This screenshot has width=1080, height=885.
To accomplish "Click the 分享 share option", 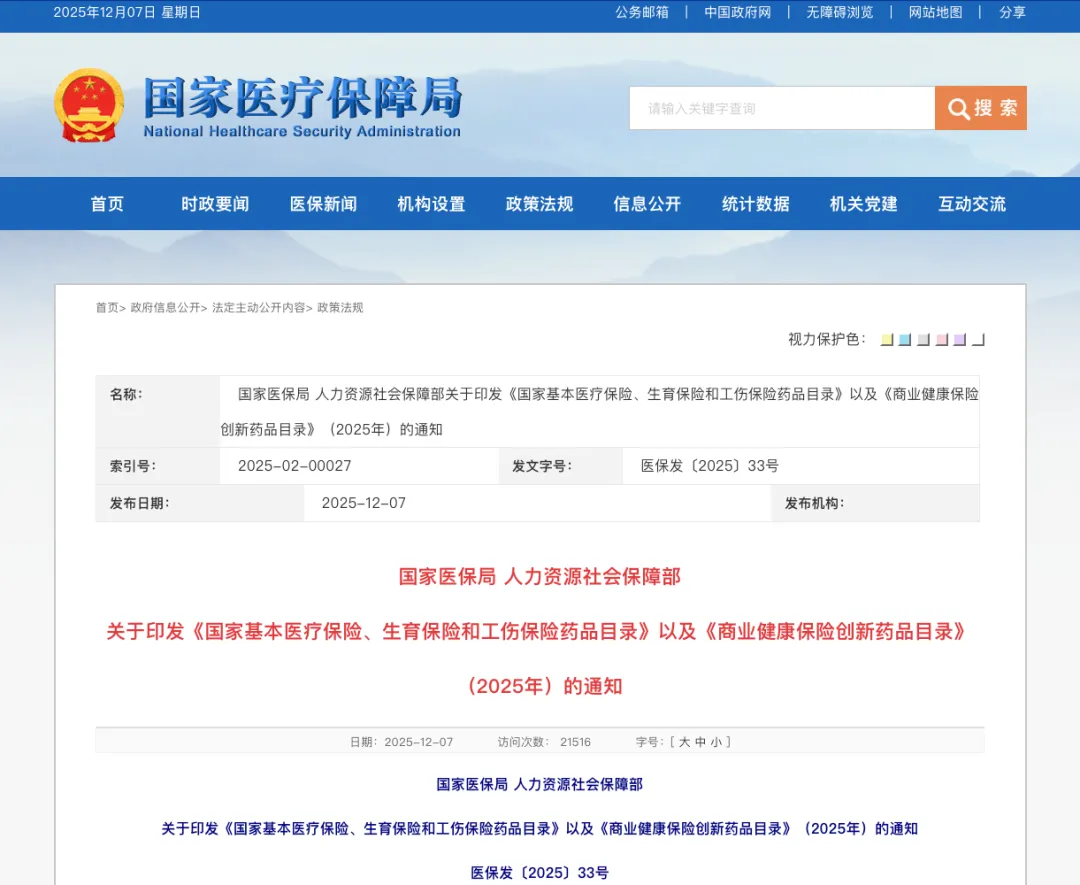I will 1012,12.
